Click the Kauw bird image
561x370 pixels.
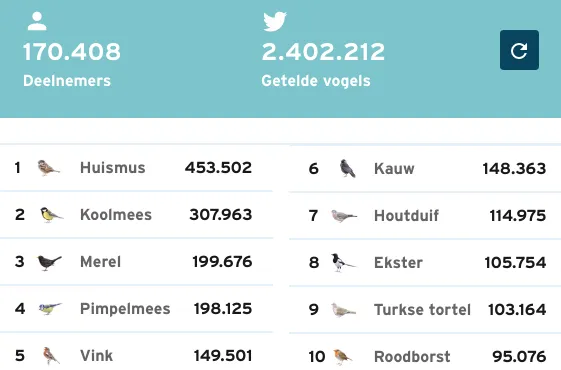pyautogui.click(x=347, y=168)
